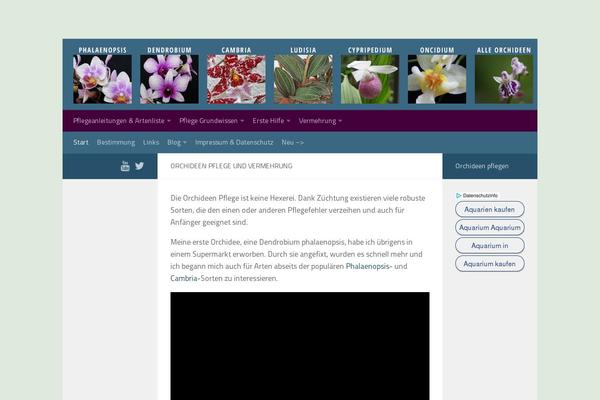Click the Ludisia header label

click(x=303, y=50)
